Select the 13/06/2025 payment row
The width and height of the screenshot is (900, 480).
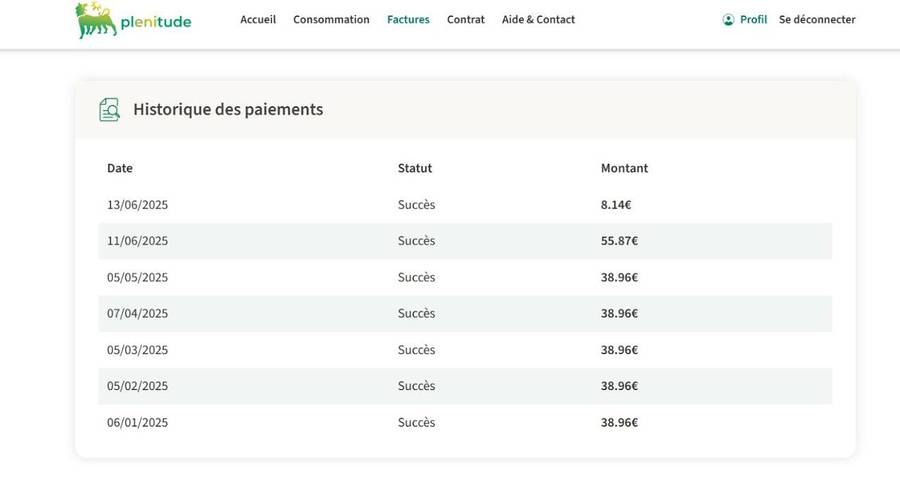click(x=138, y=205)
